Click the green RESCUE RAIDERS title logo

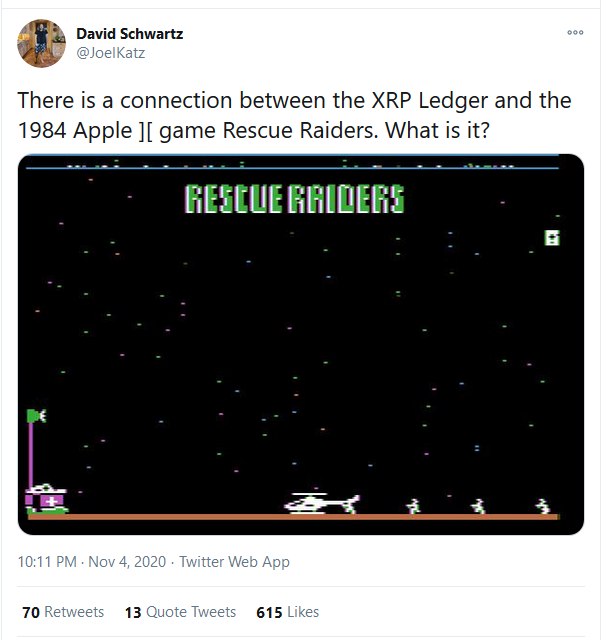294,199
